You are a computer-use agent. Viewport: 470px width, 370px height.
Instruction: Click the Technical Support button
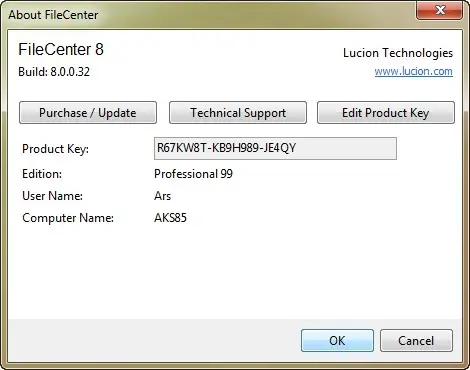(238, 113)
